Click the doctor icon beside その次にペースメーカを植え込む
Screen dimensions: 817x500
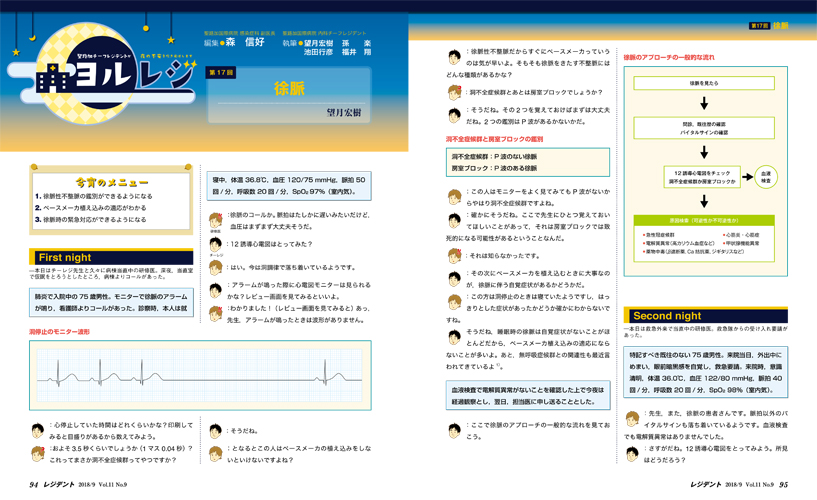point(454,279)
